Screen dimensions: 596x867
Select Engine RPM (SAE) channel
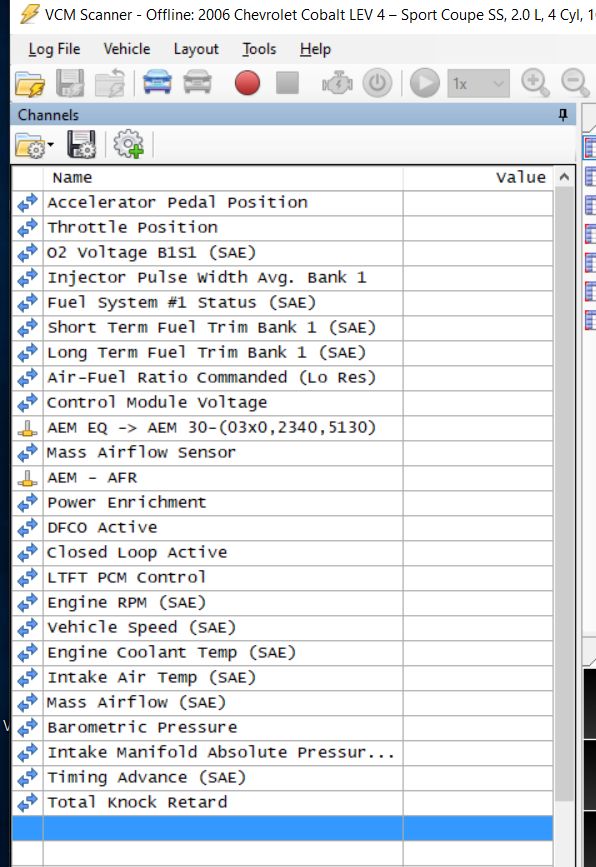tap(283, 602)
